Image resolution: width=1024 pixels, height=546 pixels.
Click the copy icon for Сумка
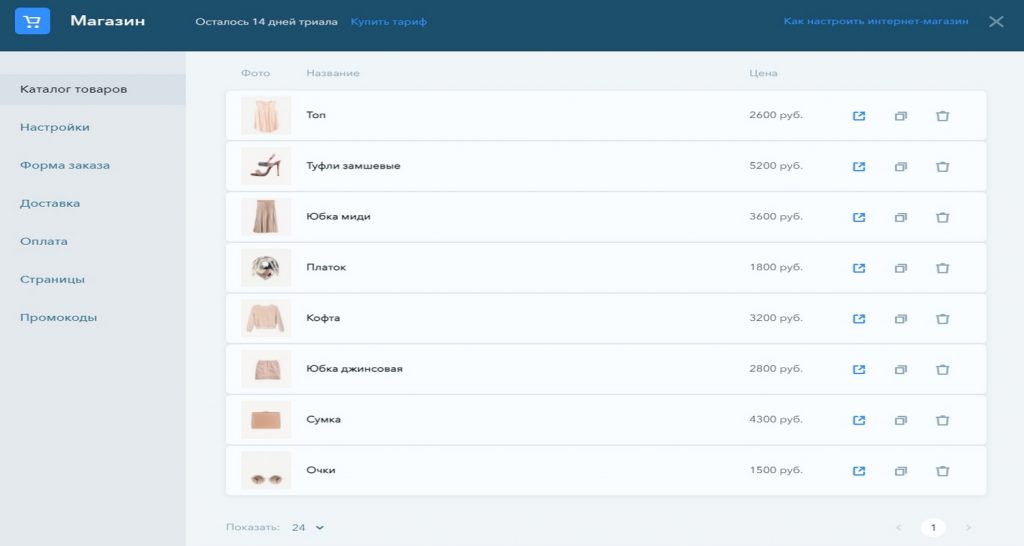pos(900,420)
